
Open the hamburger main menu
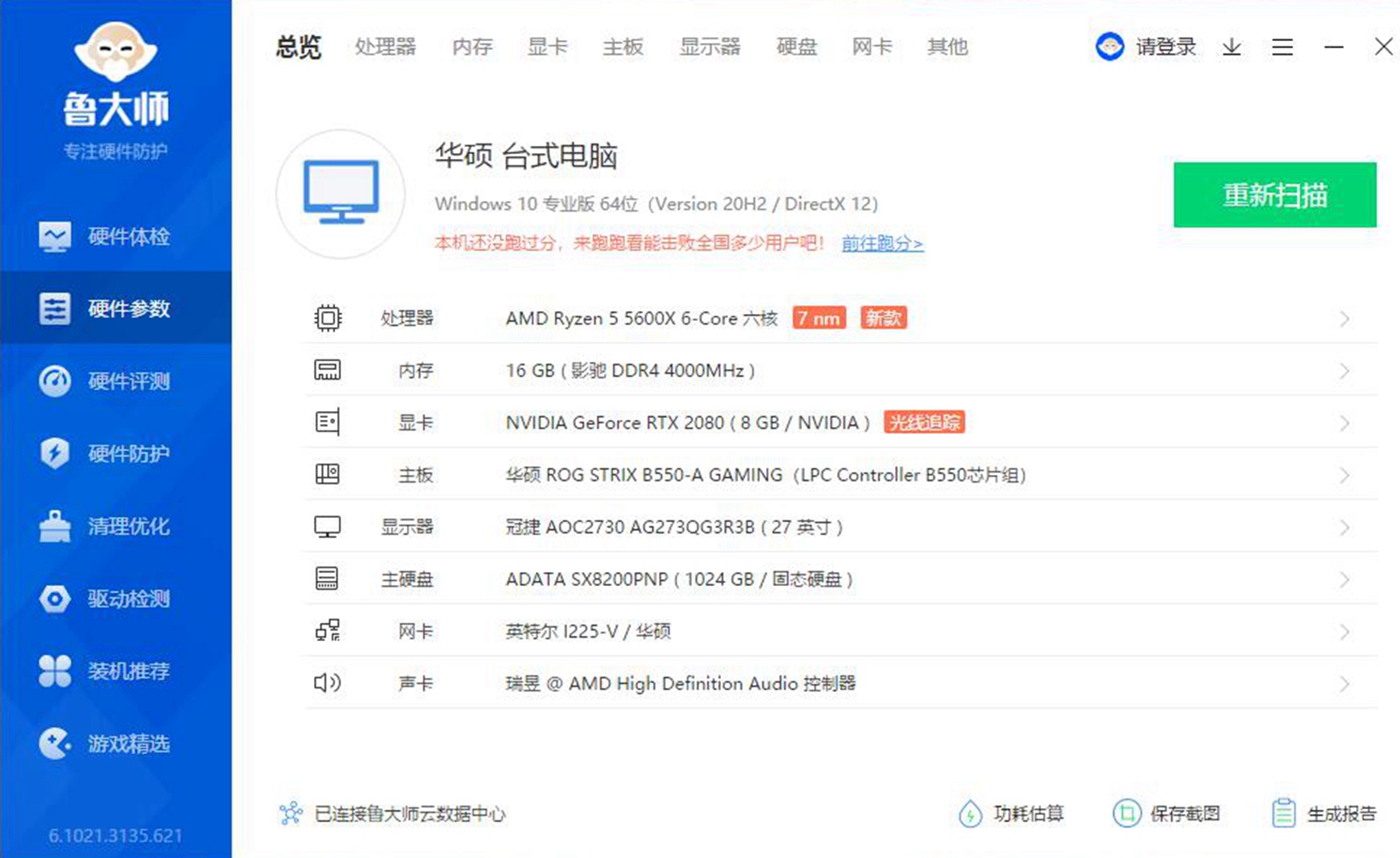click(x=1282, y=47)
